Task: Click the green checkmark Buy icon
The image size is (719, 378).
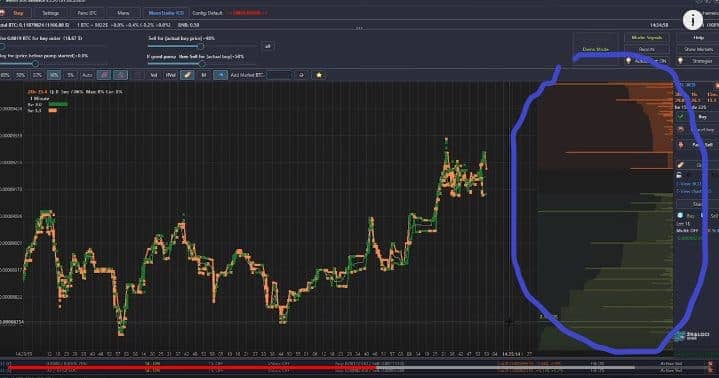Action: click(x=680, y=117)
